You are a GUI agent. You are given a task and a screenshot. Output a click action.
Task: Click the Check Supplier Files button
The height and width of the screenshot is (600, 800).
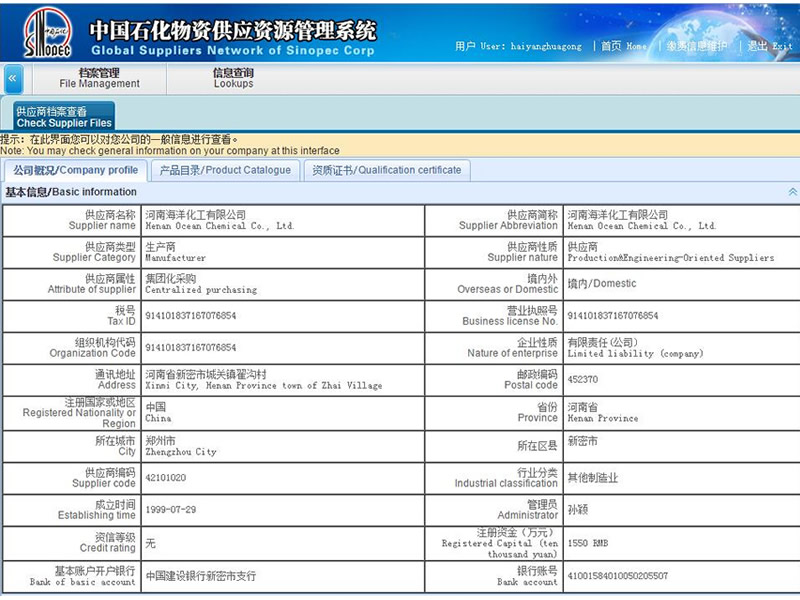64,117
